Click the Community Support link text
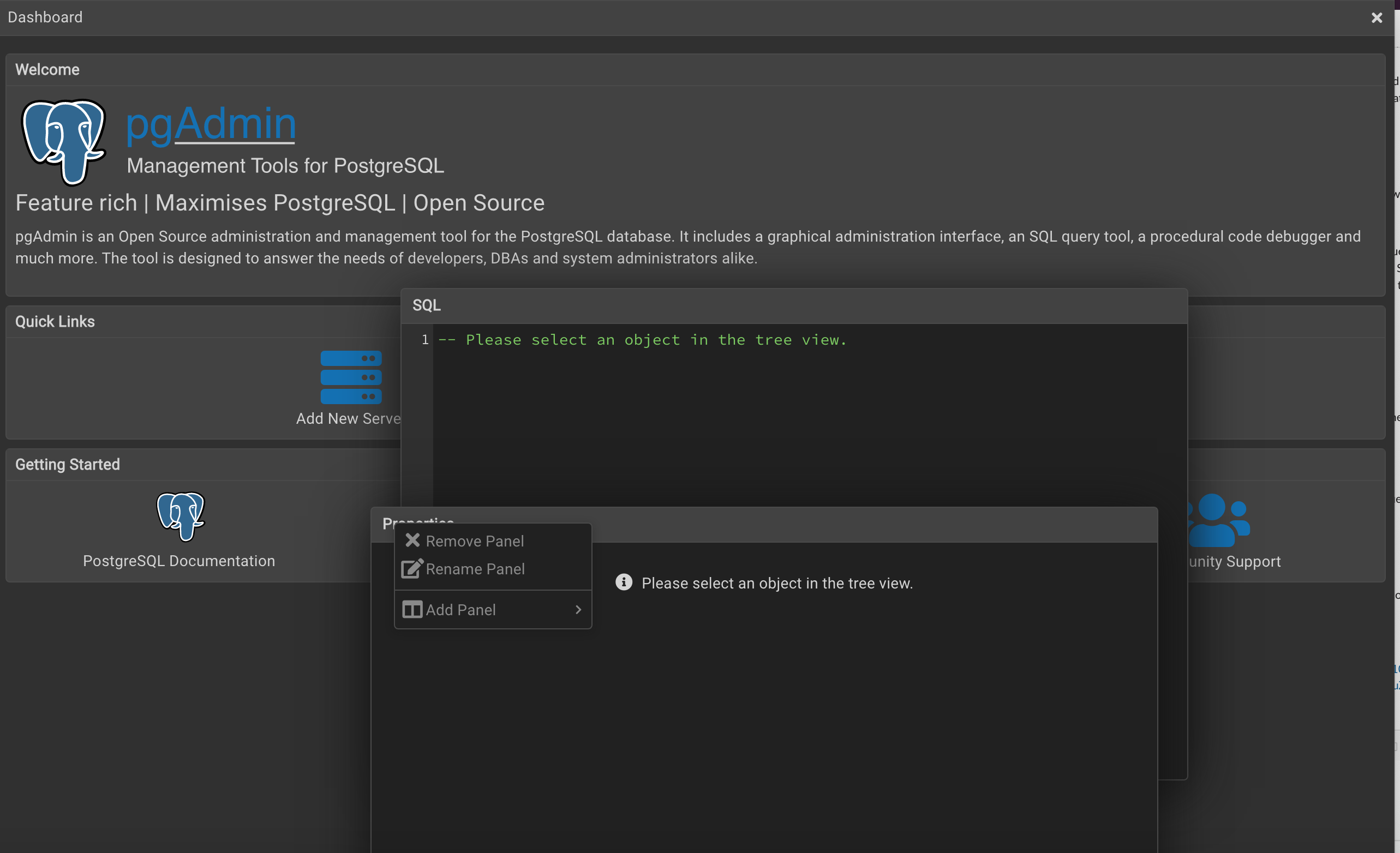 pos(1234,562)
